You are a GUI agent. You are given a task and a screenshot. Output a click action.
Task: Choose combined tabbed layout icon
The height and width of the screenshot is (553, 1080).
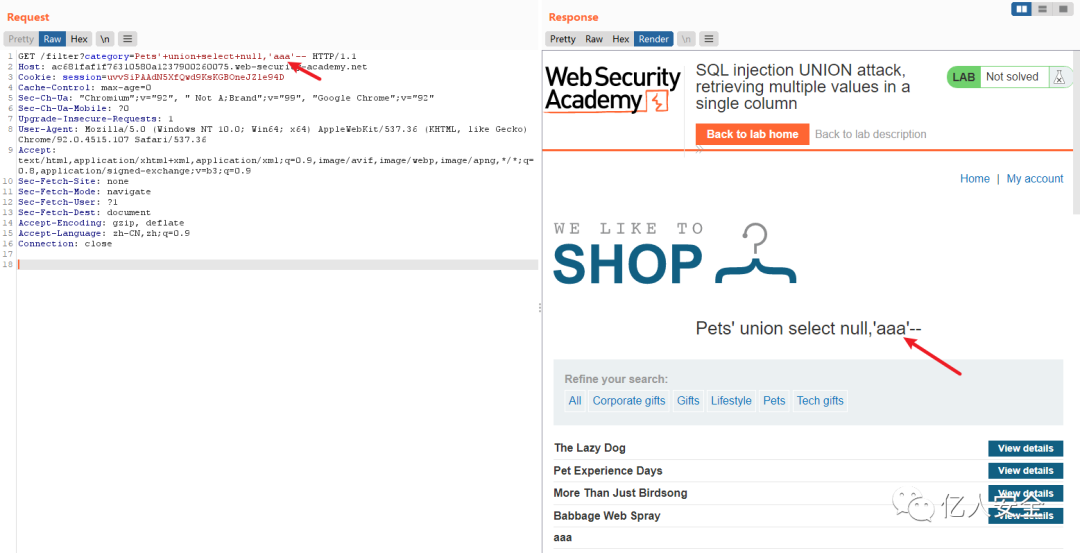pos(1061,9)
